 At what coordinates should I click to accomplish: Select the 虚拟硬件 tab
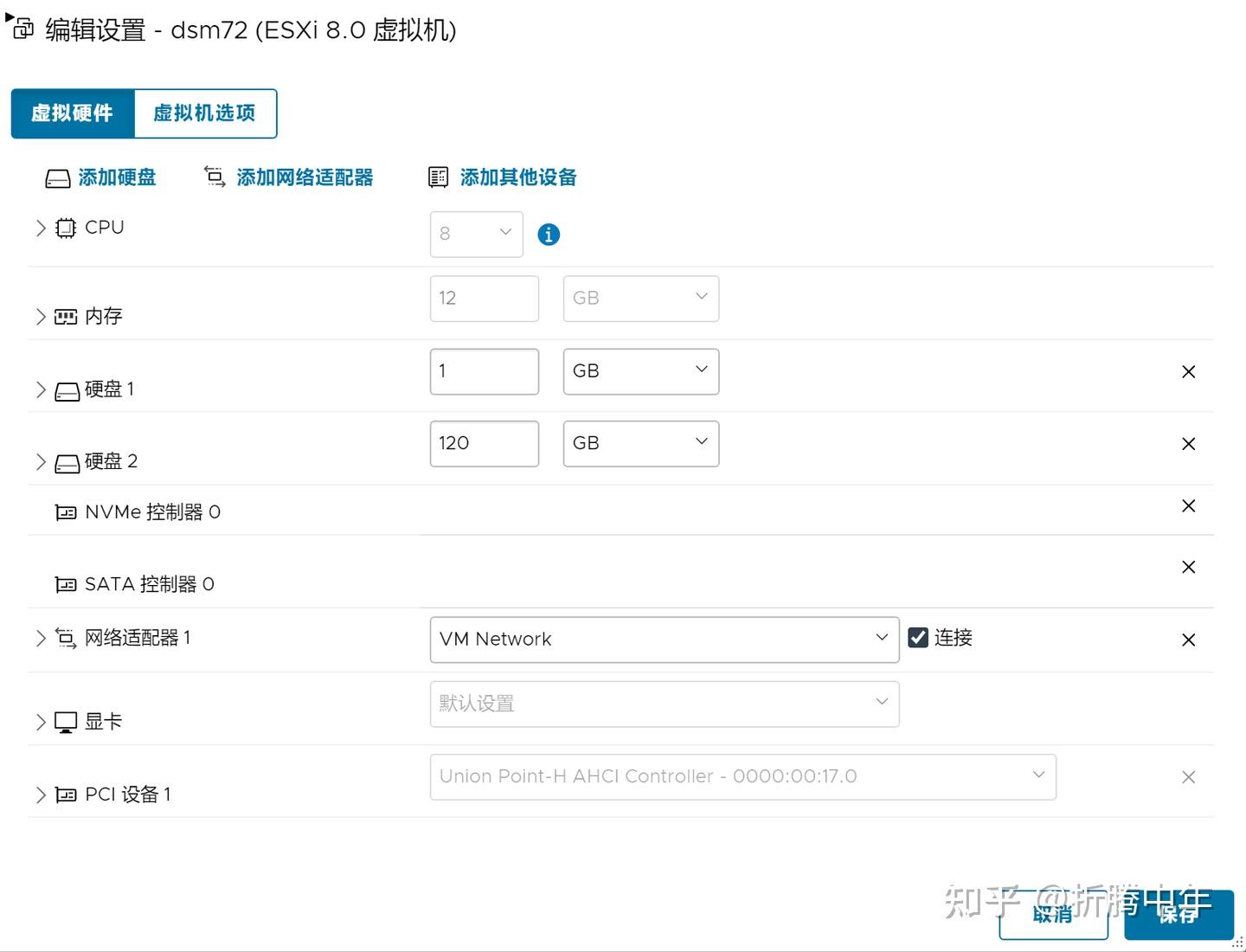pyautogui.click(x=73, y=113)
